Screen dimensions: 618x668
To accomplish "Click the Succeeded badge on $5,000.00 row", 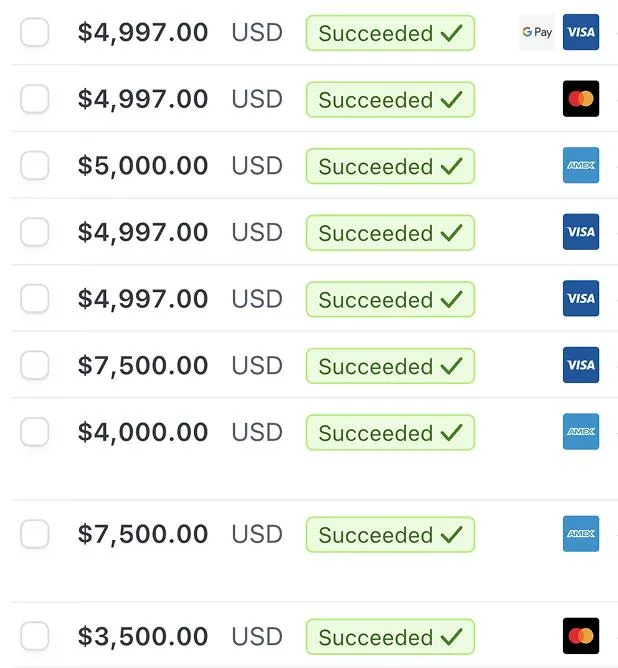I will [390, 166].
